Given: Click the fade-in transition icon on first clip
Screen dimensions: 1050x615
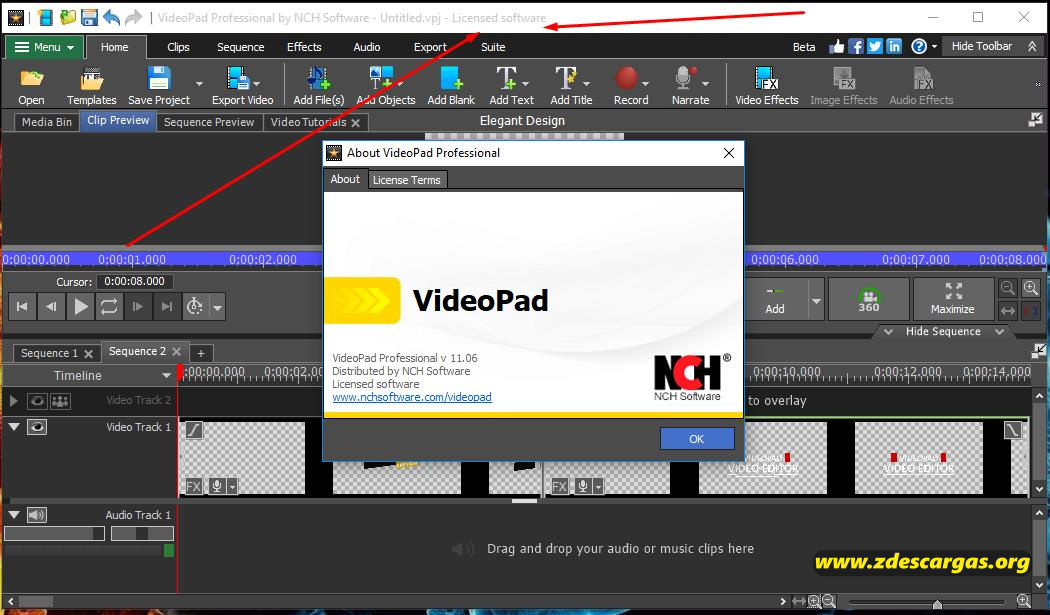Looking at the screenshot, I should (x=194, y=429).
